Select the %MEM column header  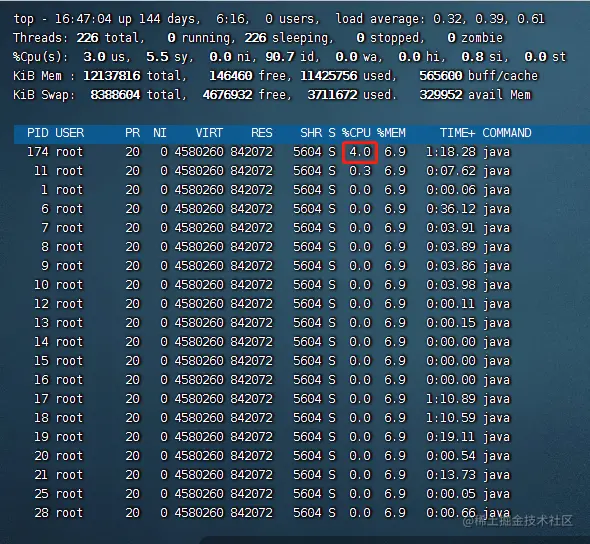click(x=391, y=133)
